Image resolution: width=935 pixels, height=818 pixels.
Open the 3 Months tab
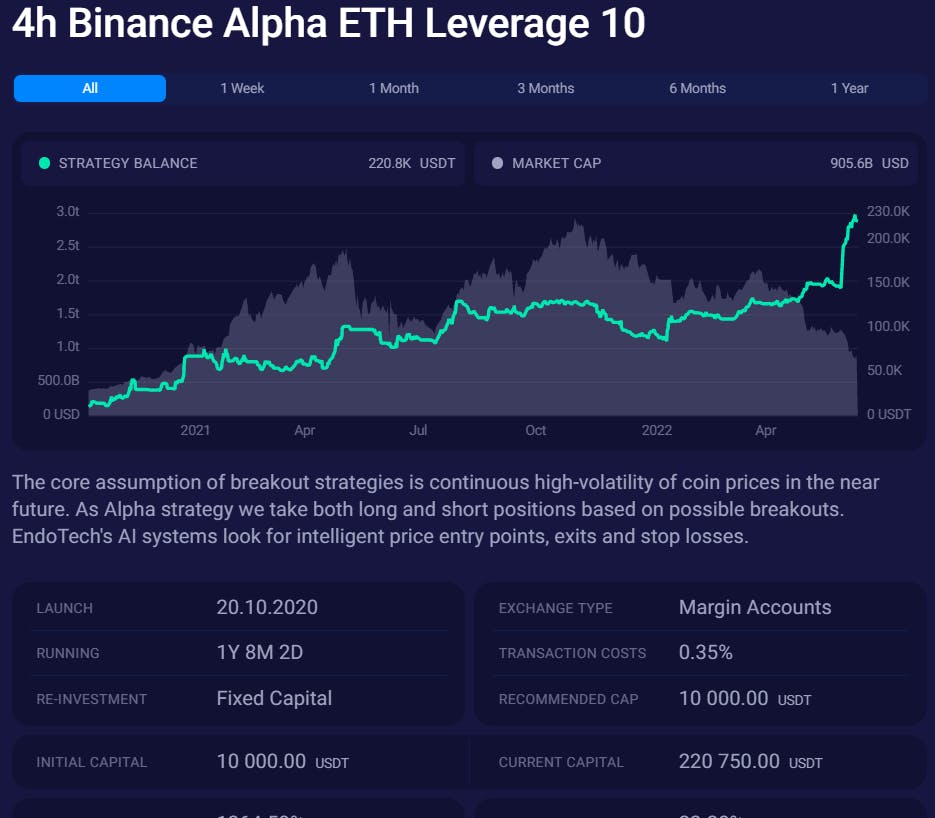pos(546,88)
